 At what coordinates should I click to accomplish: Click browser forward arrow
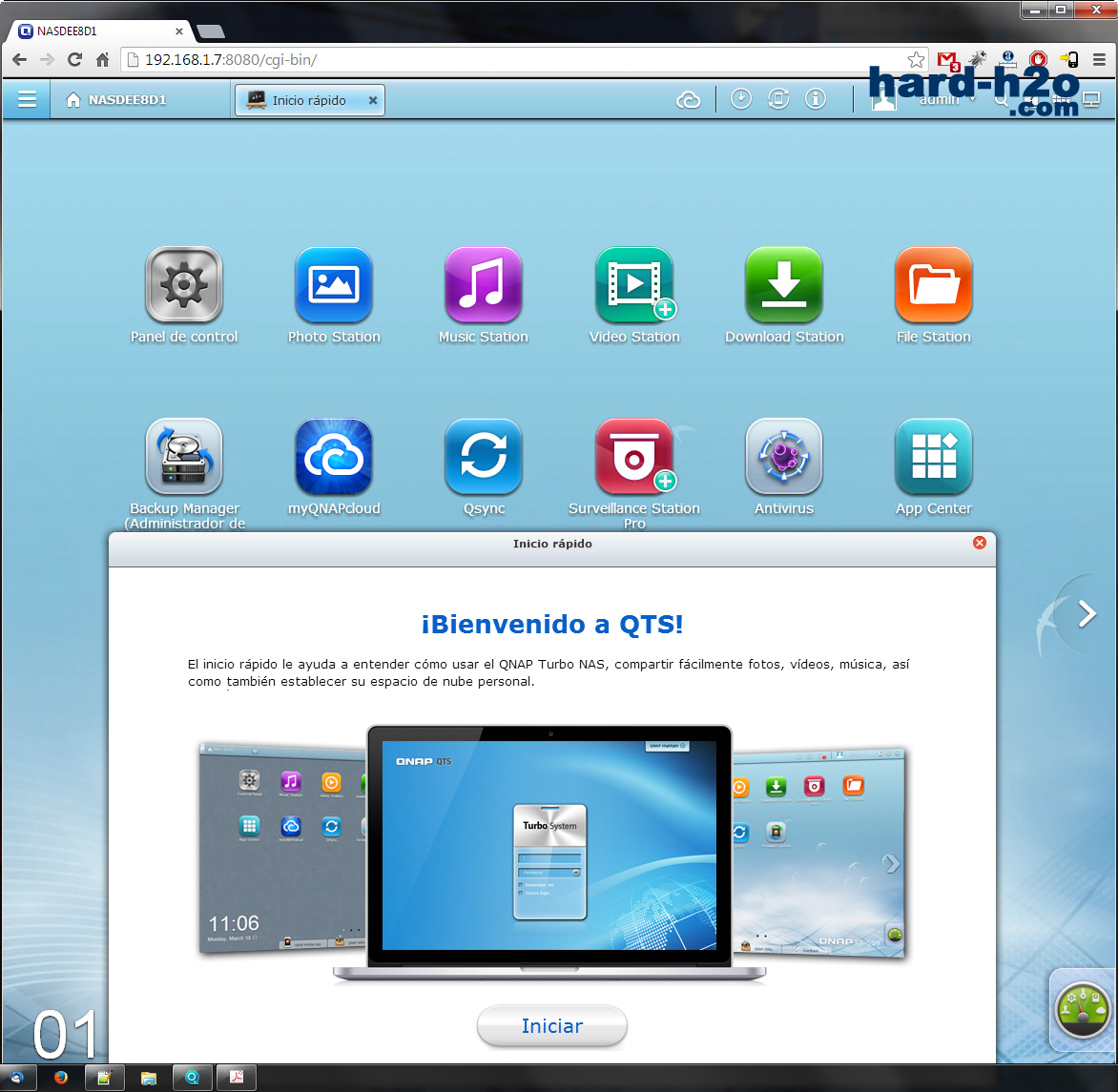[x=47, y=60]
